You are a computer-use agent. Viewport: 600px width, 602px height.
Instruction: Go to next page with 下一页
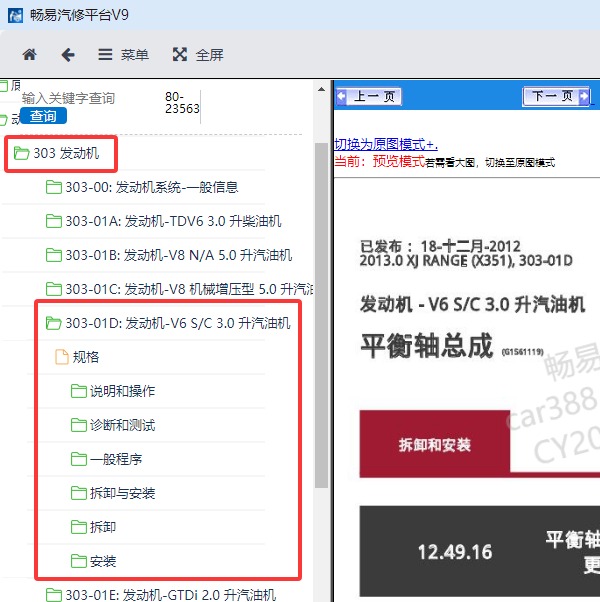556,96
